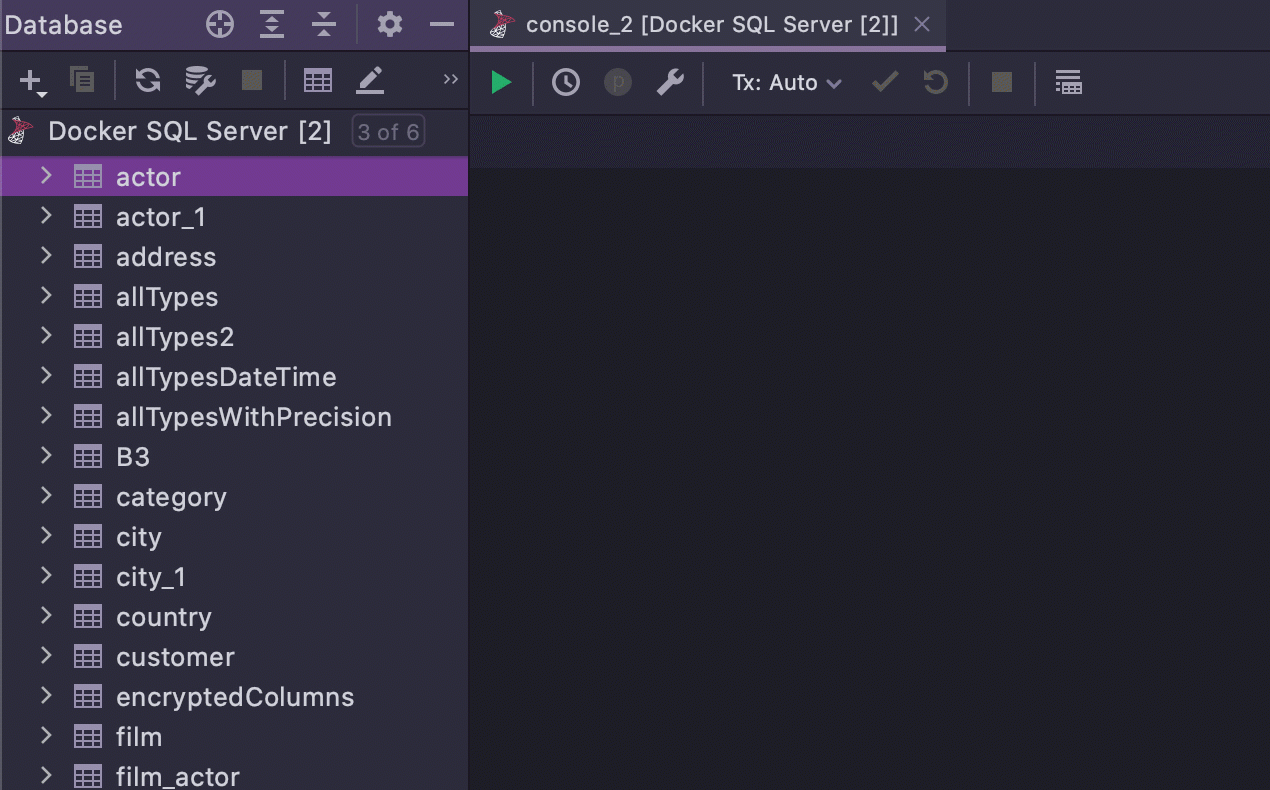Click the New plus button in Database toolbar
1270x790 pixels.
[x=33, y=82]
